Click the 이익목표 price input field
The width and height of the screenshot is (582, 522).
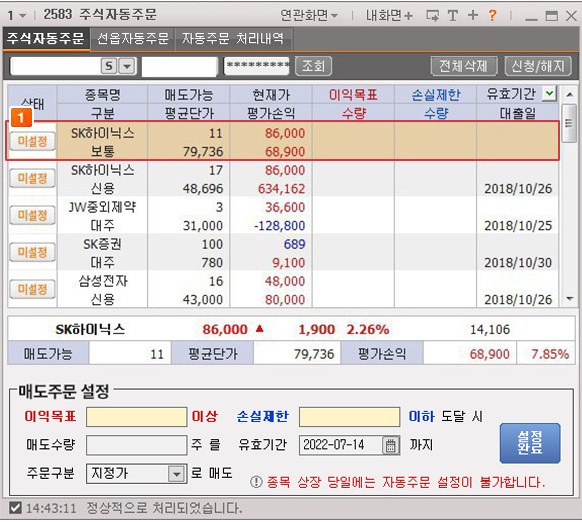tap(137, 417)
